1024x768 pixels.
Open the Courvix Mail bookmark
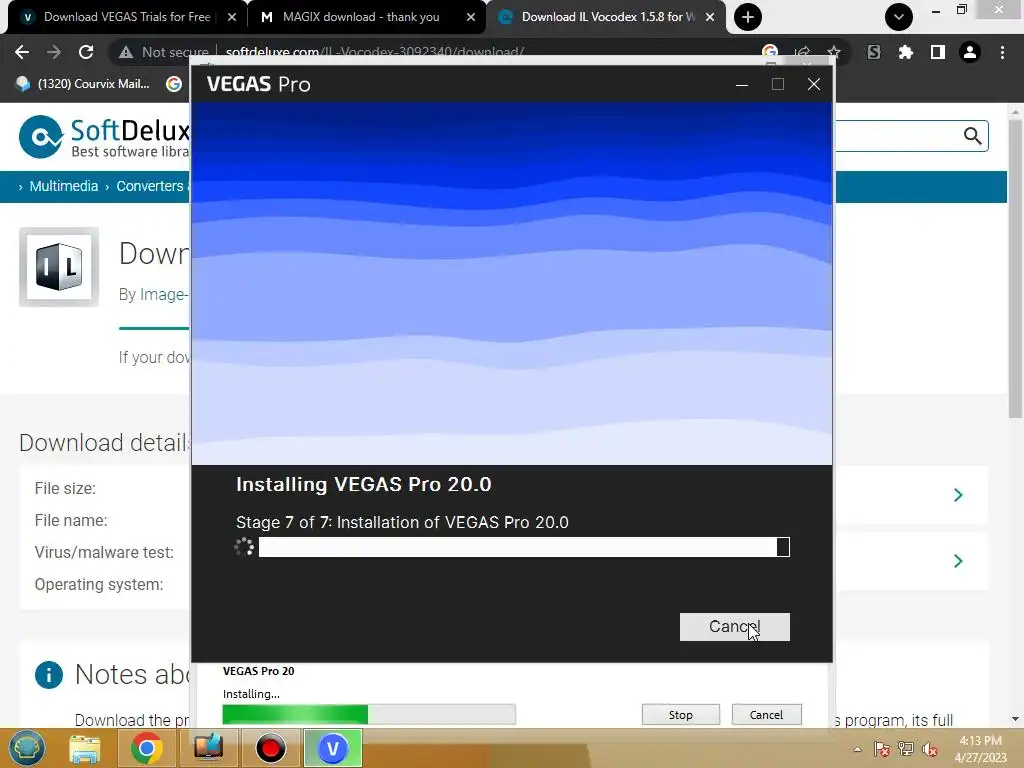83,84
